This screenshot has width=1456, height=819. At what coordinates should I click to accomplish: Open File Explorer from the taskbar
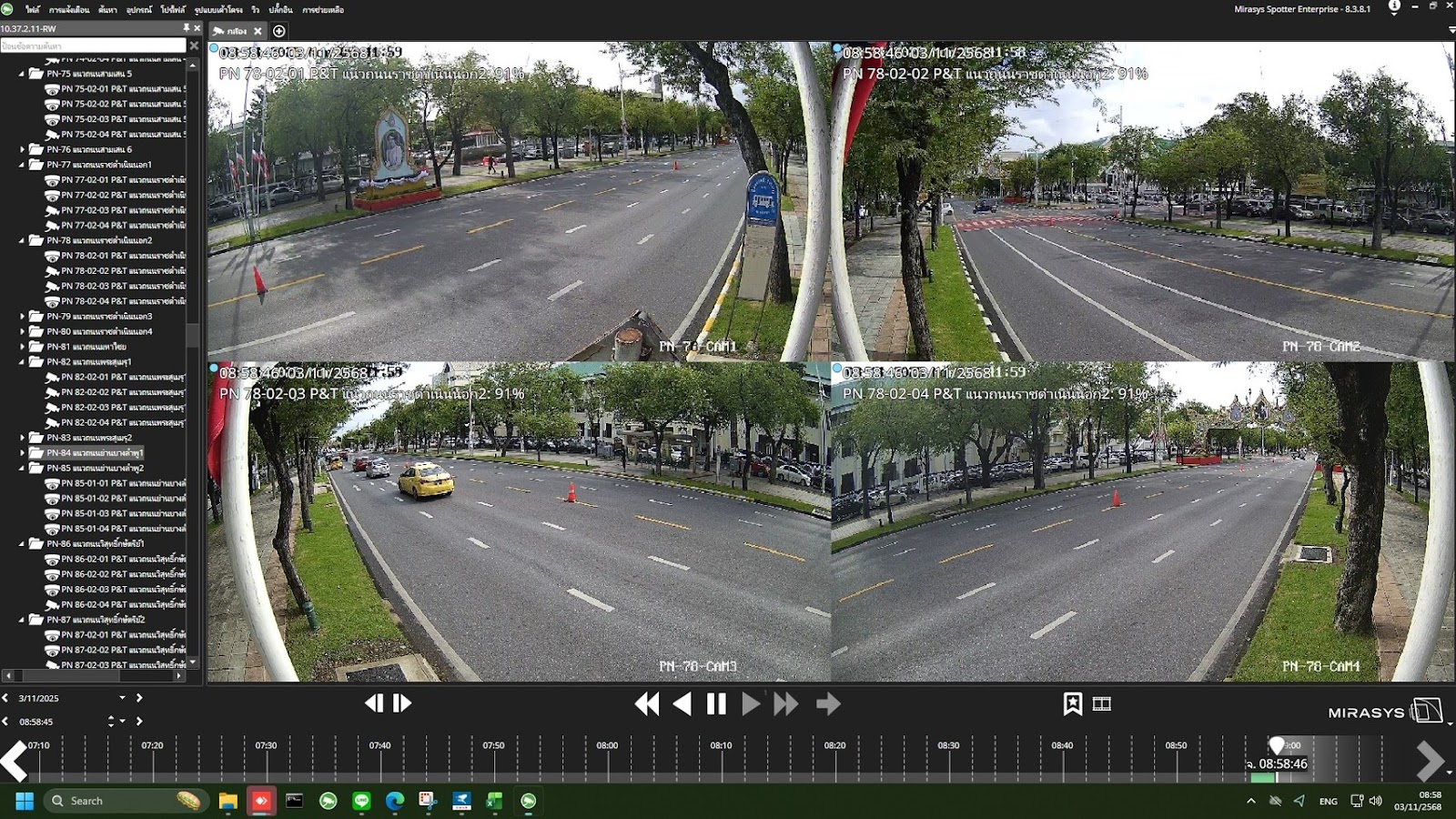[227, 801]
